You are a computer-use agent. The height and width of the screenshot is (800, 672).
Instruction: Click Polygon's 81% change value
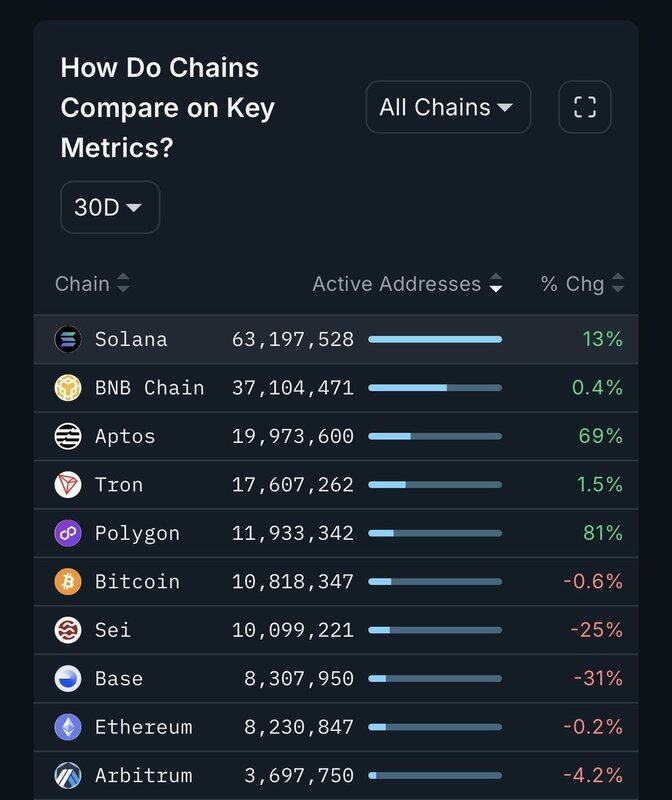click(x=602, y=533)
